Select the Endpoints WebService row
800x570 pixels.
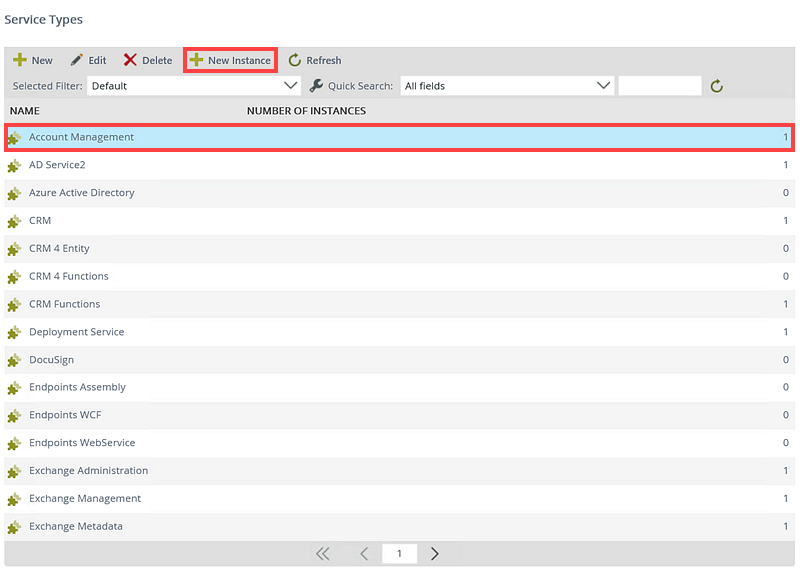point(399,443)
